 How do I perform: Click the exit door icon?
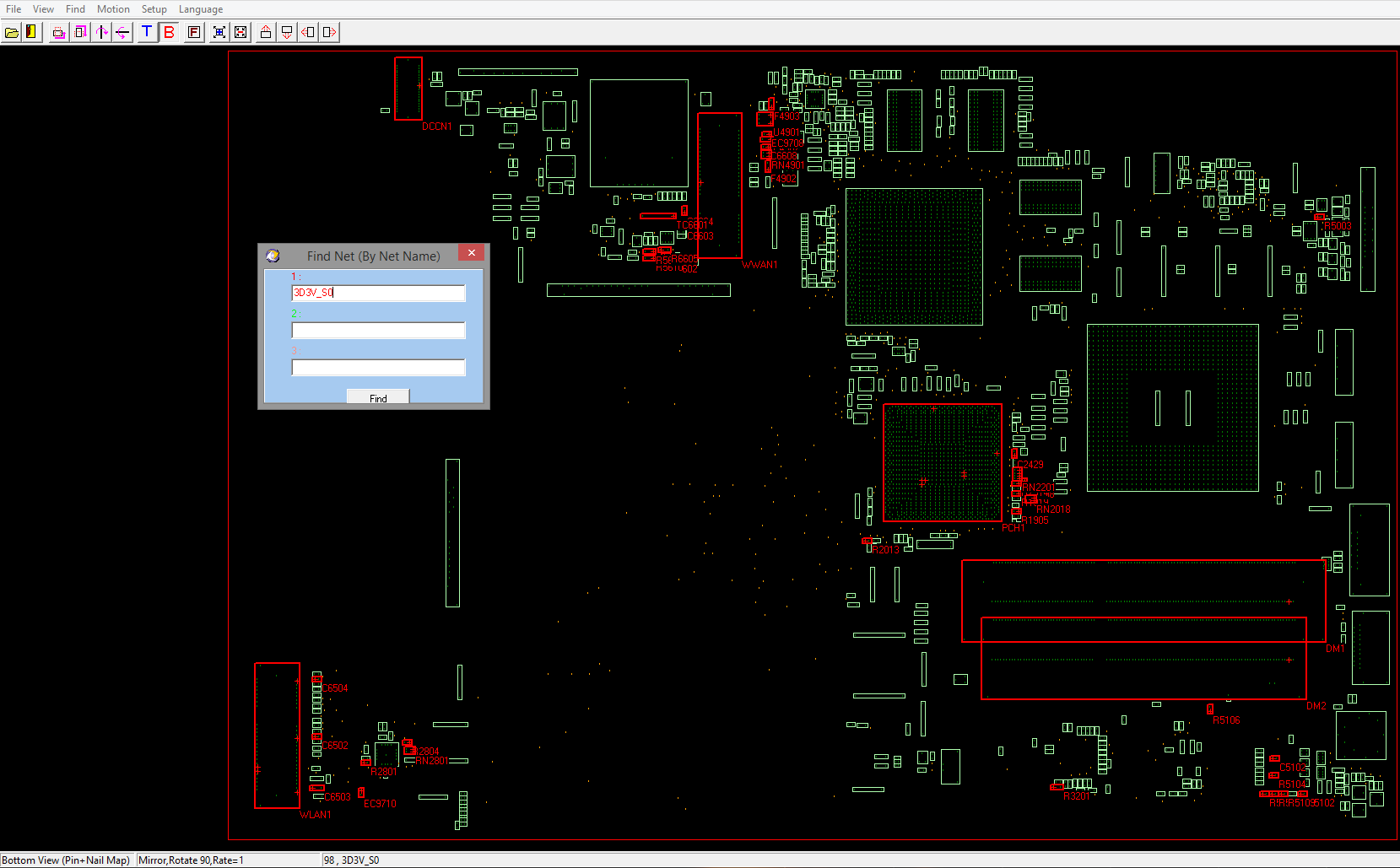point(32,32)
